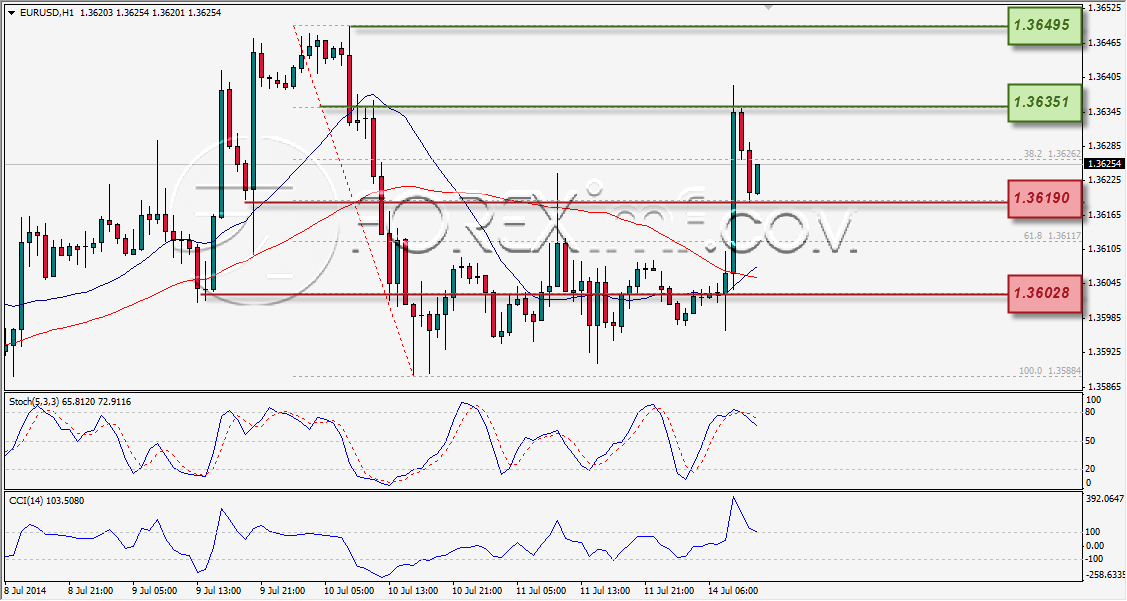Select the green 1.36351 price label

click(1044, 102)
